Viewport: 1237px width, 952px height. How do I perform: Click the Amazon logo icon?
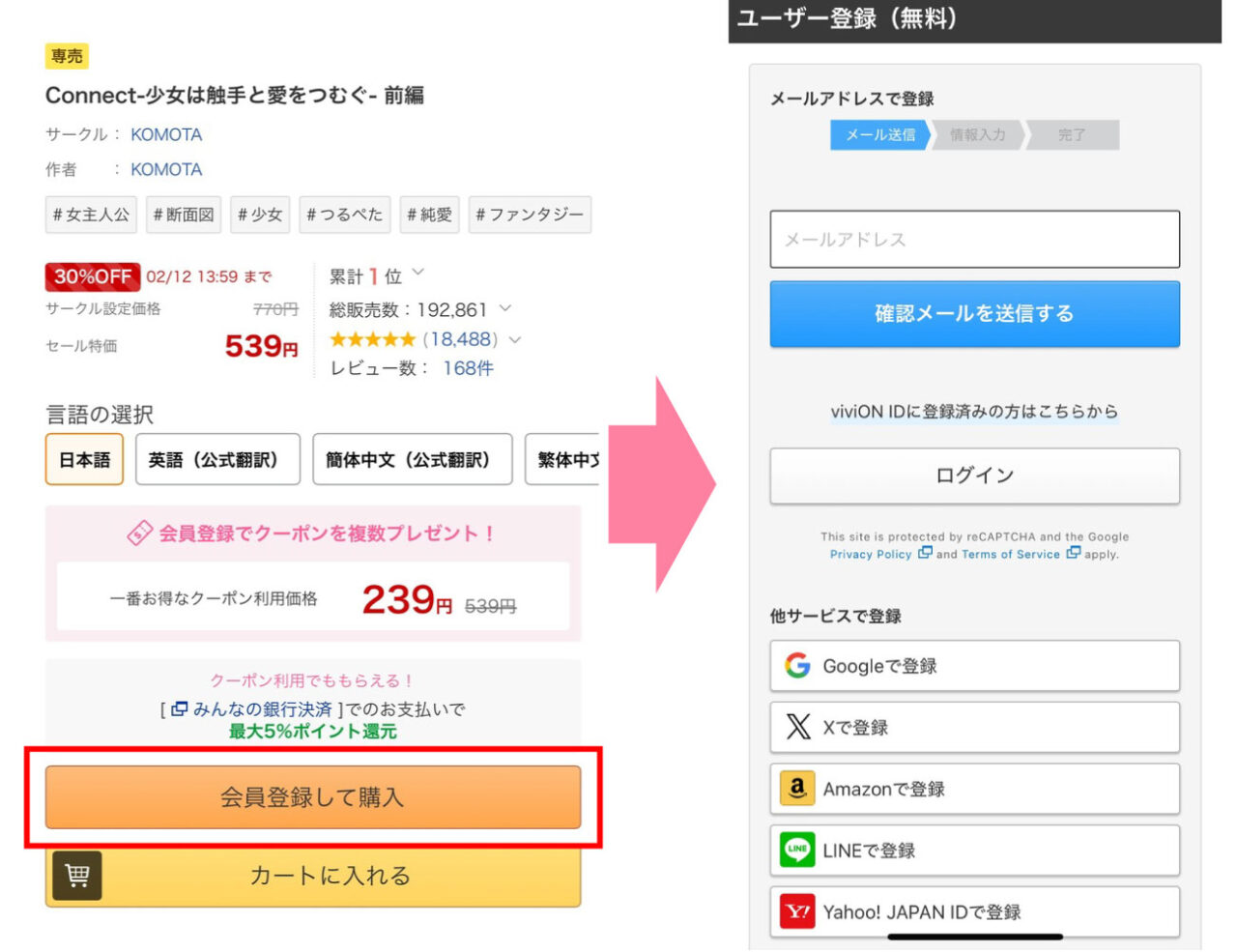(797, 789)
